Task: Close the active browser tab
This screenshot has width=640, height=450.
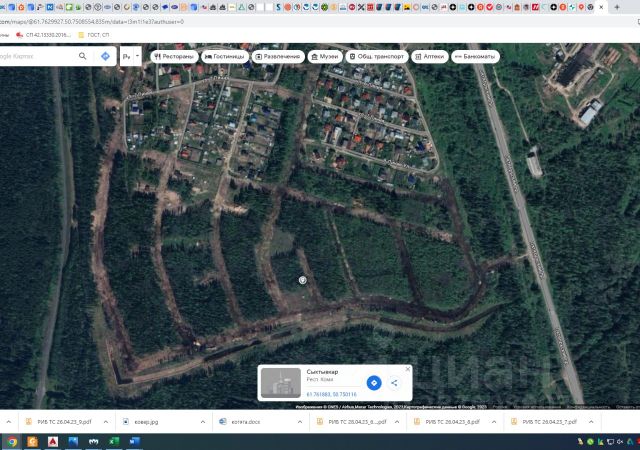Action: click(601, 7)
